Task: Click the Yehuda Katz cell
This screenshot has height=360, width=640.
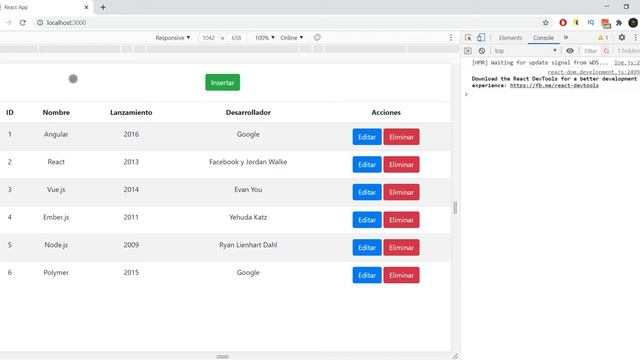Action: click(x=248, y=217)
